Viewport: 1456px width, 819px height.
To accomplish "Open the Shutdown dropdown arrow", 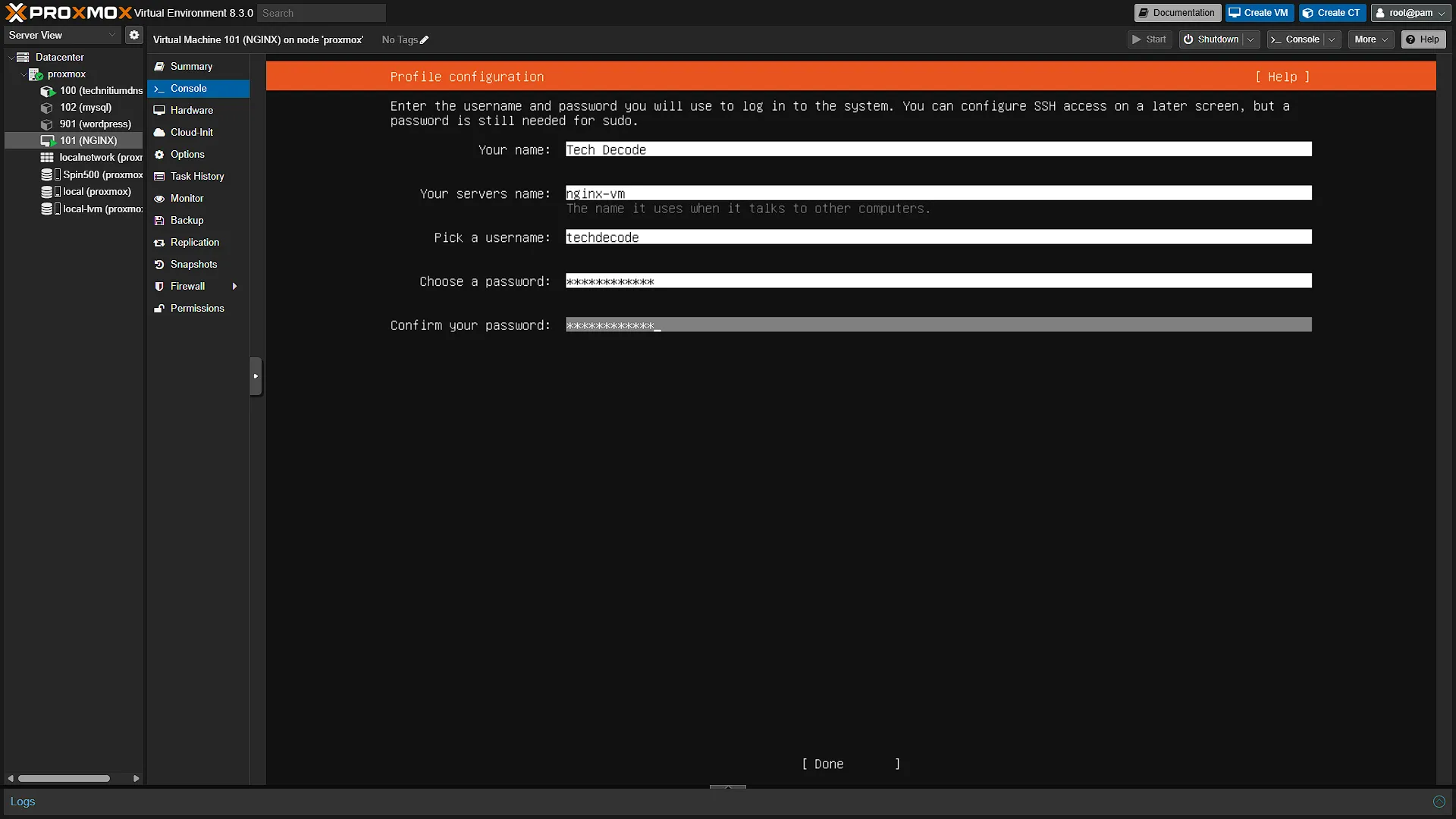I will pyautogui.click(x=1250, y=39).
